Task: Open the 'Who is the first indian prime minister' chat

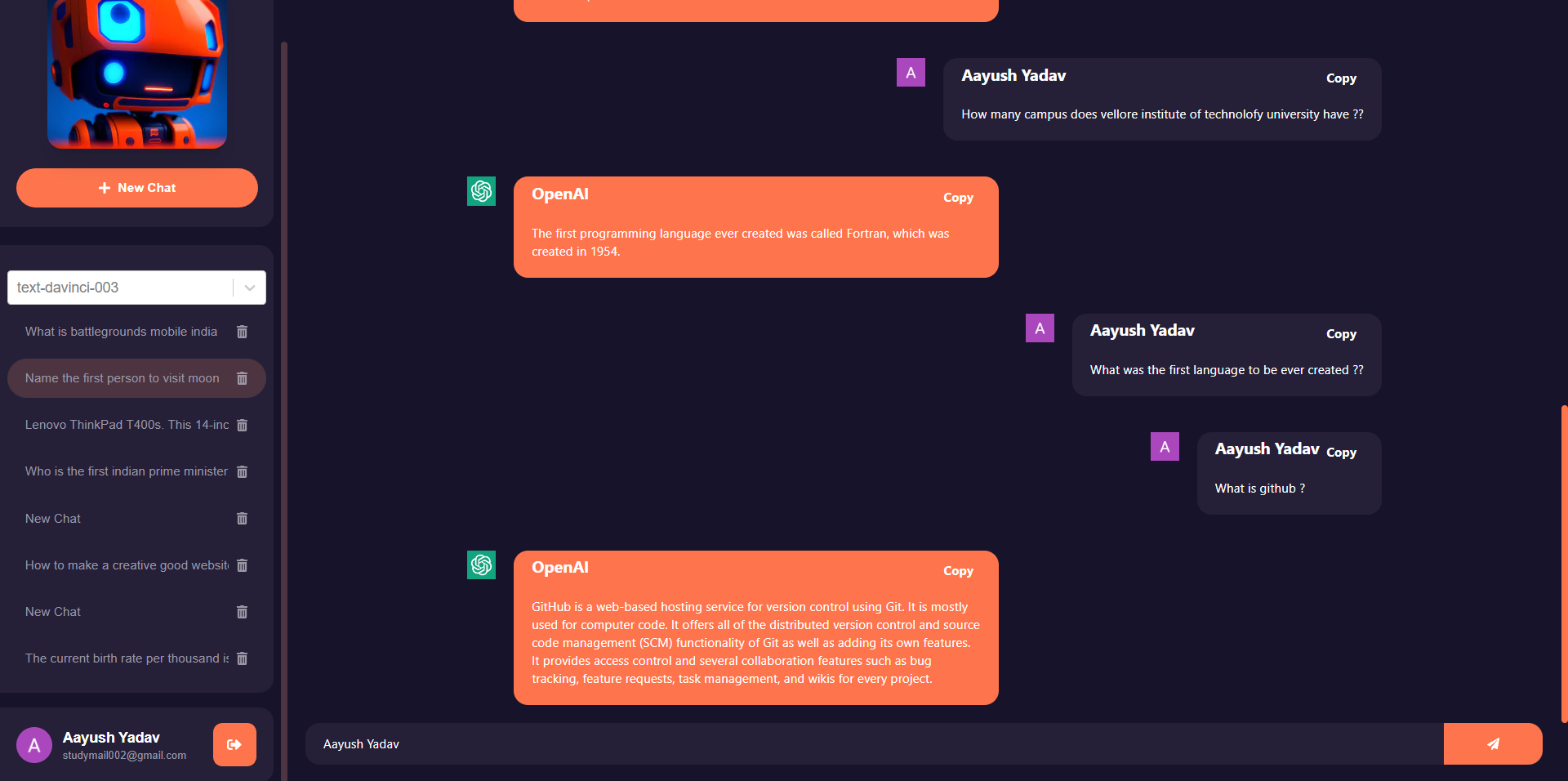Action: [x=126, y=471]
